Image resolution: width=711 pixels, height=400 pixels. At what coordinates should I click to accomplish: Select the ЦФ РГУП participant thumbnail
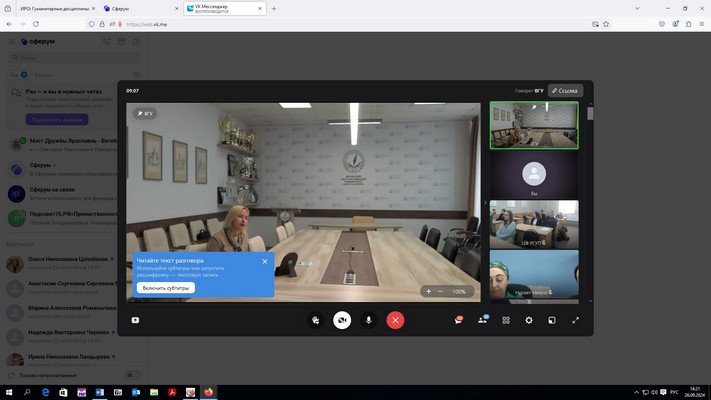(x=534, y=224)
